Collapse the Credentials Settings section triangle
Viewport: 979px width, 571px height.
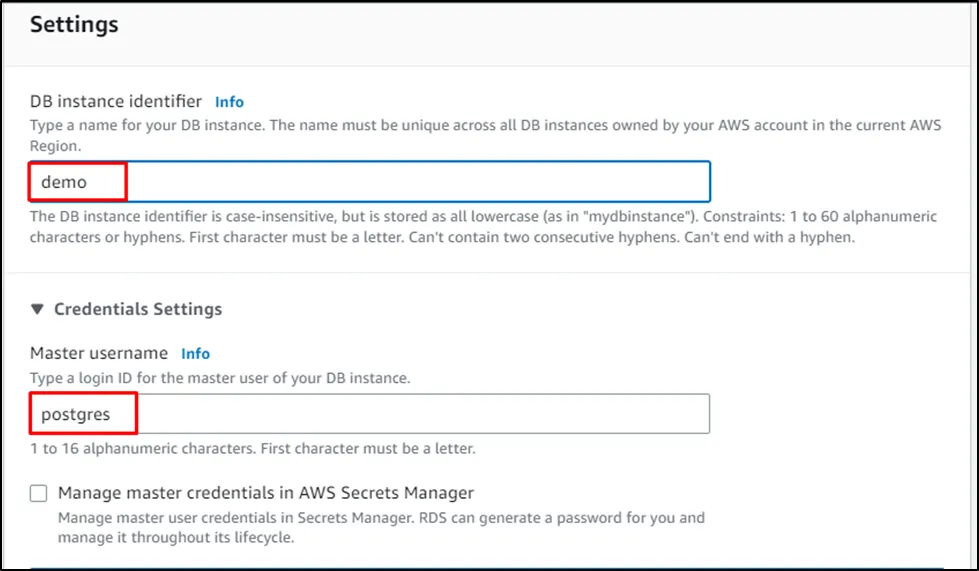pyautogui.click(x=37, y=310)
